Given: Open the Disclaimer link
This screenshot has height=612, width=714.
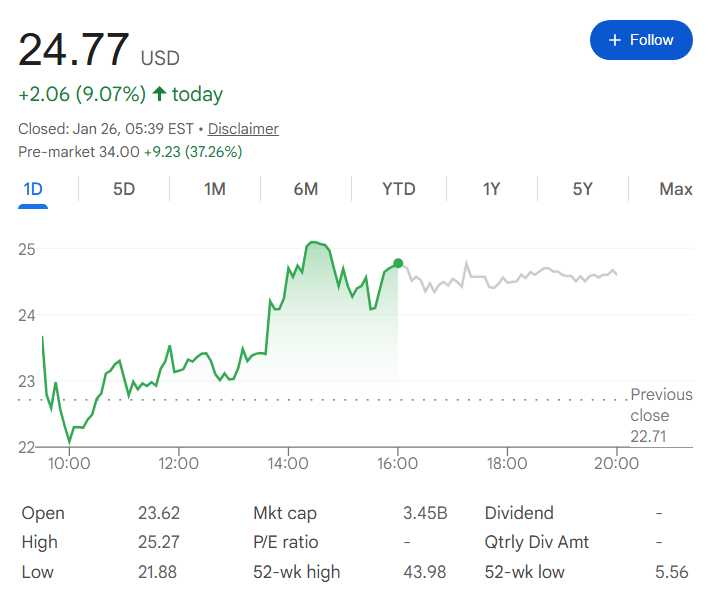Looking at the screenshot, I should coord(243,129).
